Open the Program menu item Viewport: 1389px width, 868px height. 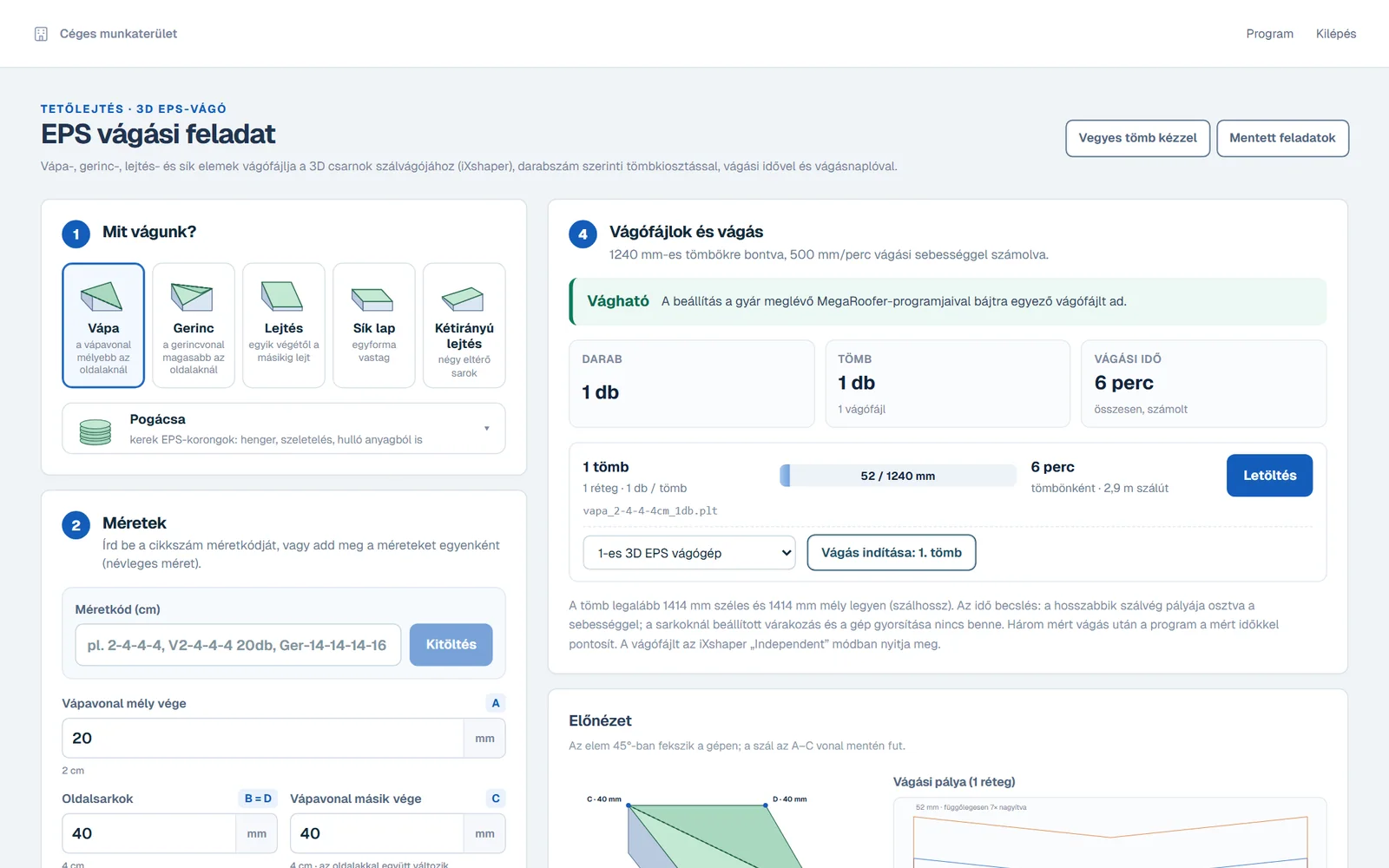click(1269, 34)
